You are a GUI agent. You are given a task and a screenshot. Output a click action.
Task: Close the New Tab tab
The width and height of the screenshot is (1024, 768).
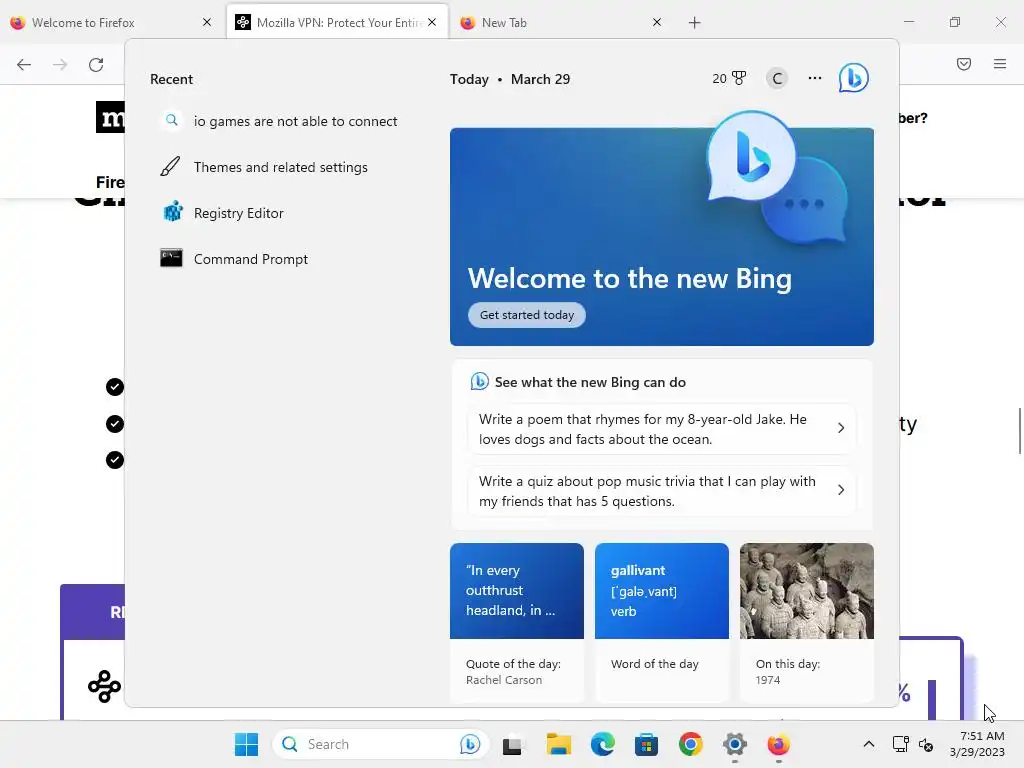coord(657,22)
